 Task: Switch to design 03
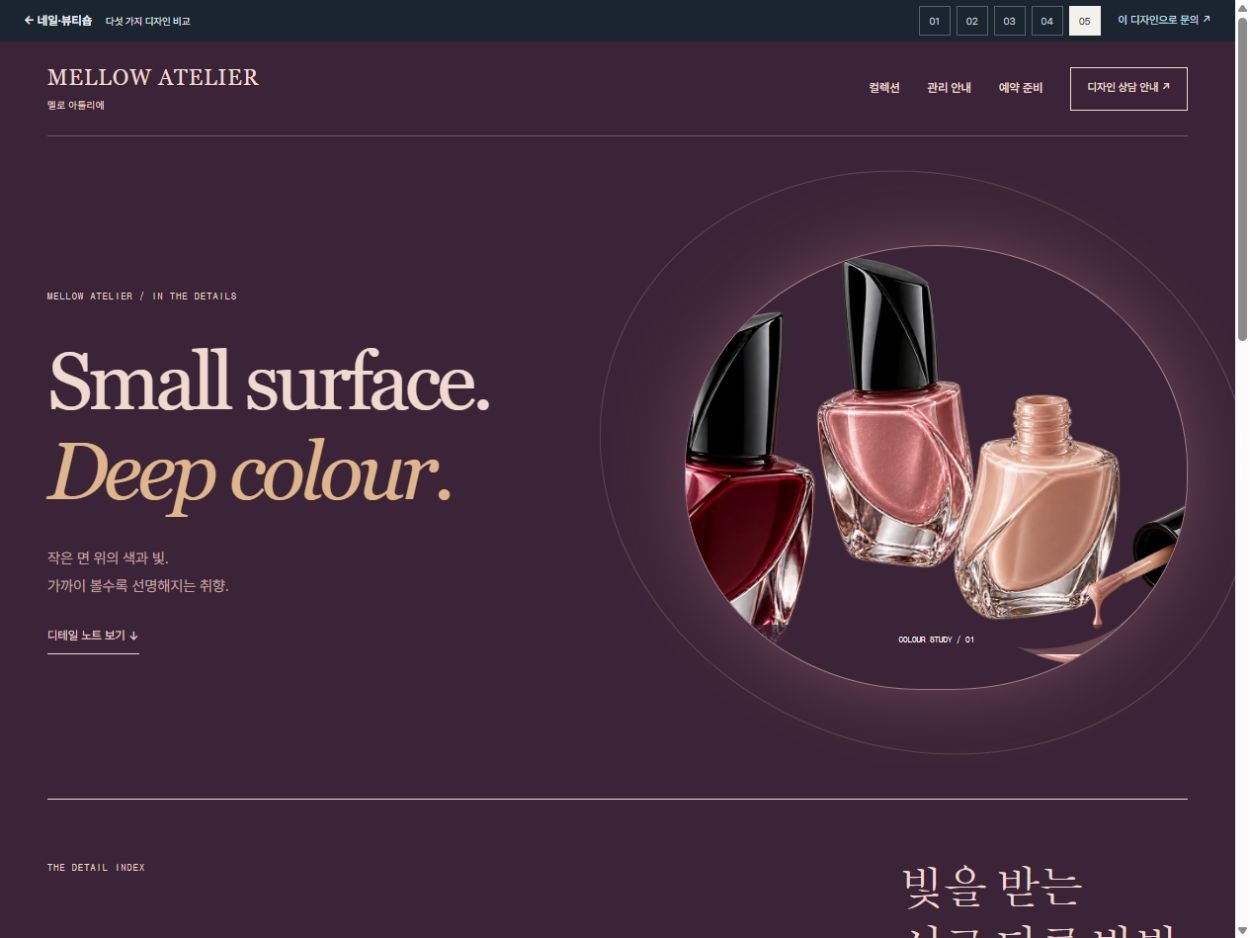pyautogui.click(x=1009, y=21)
